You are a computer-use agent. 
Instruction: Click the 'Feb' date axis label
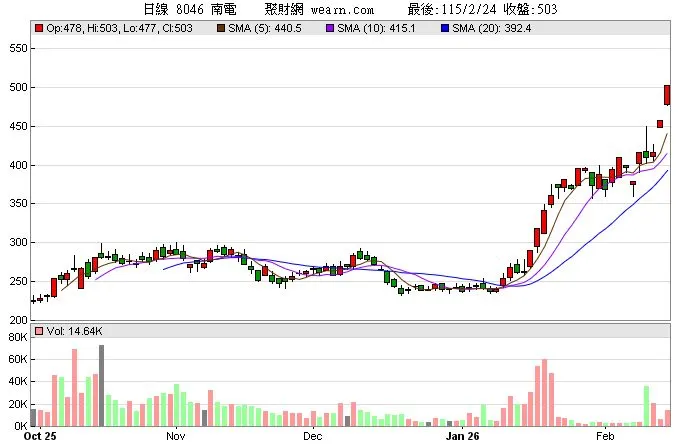[x=605, y=436]
